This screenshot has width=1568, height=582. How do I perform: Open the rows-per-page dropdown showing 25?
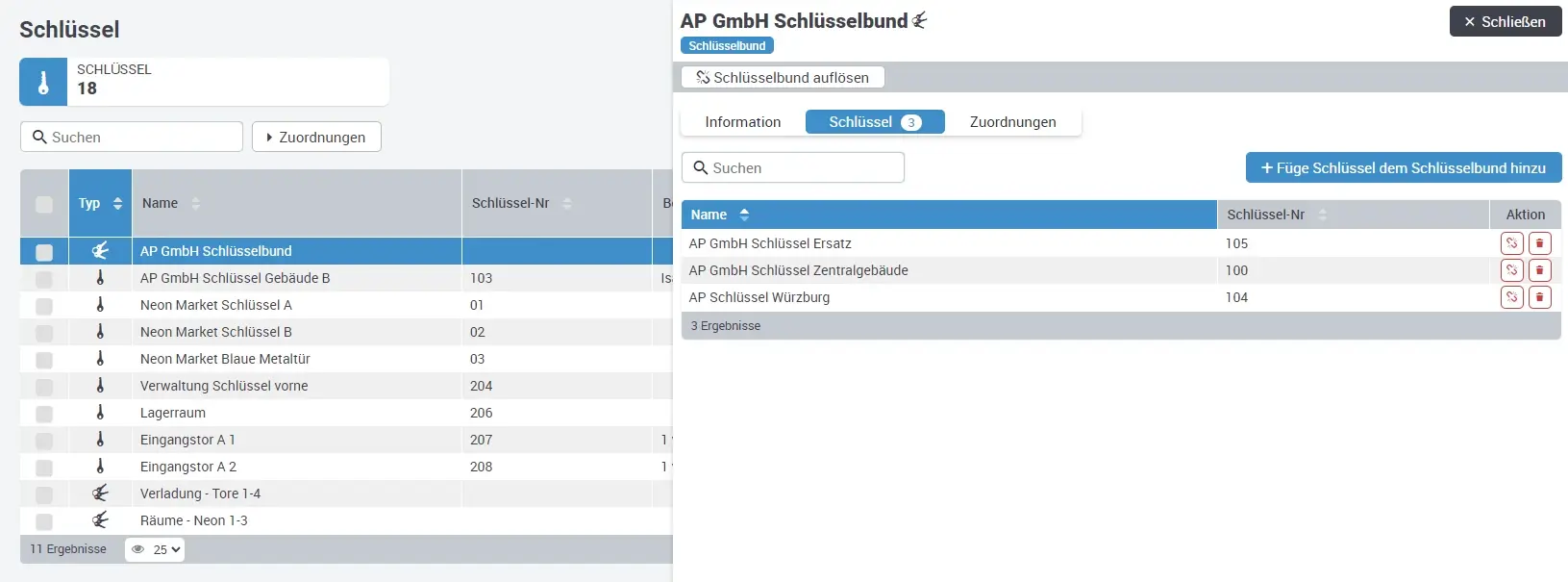click(155, 549)
